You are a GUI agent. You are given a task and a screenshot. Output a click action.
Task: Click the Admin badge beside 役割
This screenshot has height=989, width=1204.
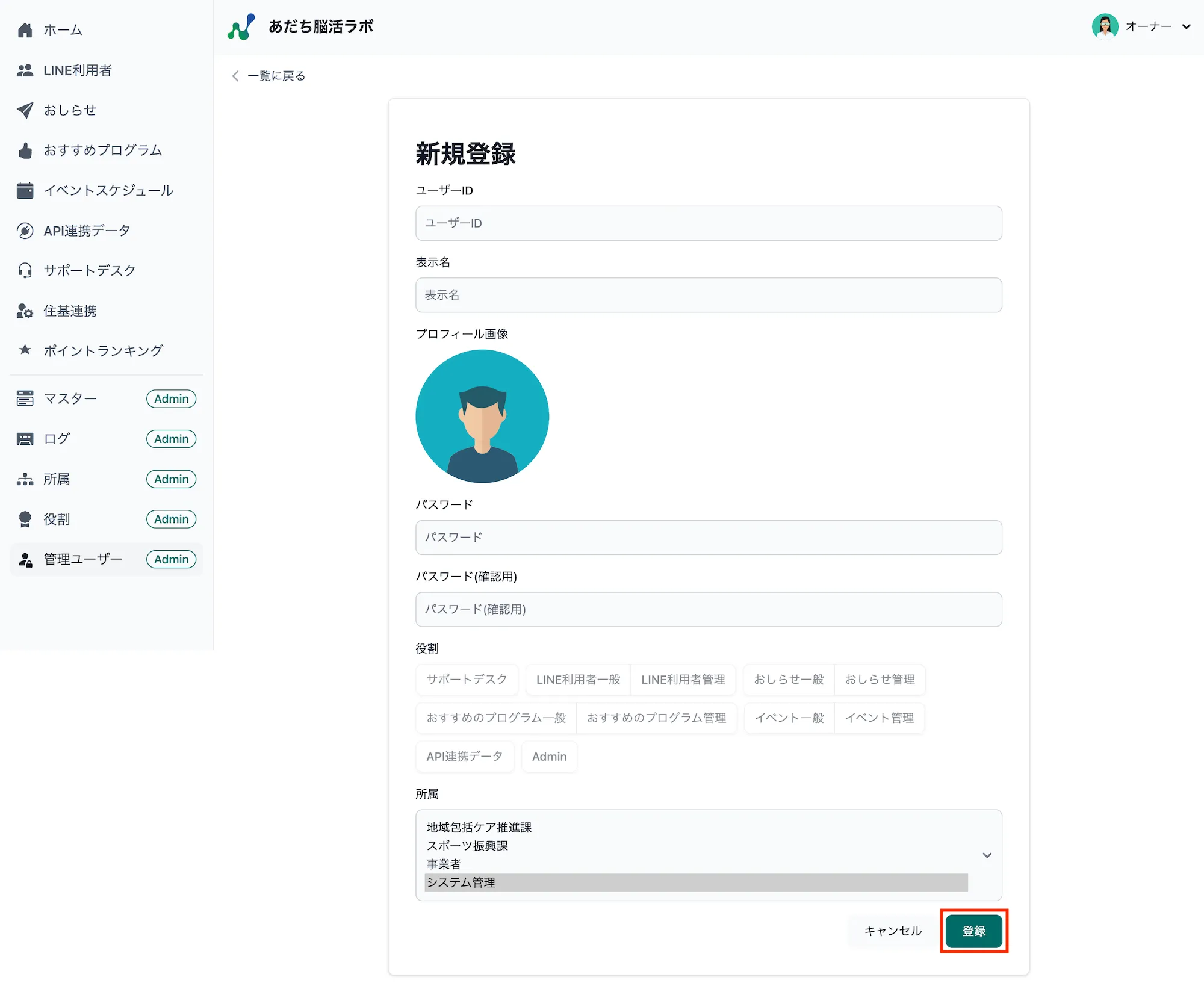pos(172,519)
